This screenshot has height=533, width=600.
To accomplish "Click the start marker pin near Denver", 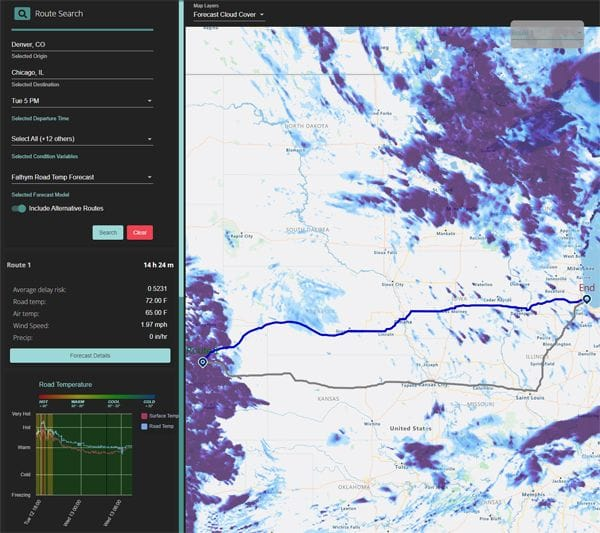I will (203, 362).
